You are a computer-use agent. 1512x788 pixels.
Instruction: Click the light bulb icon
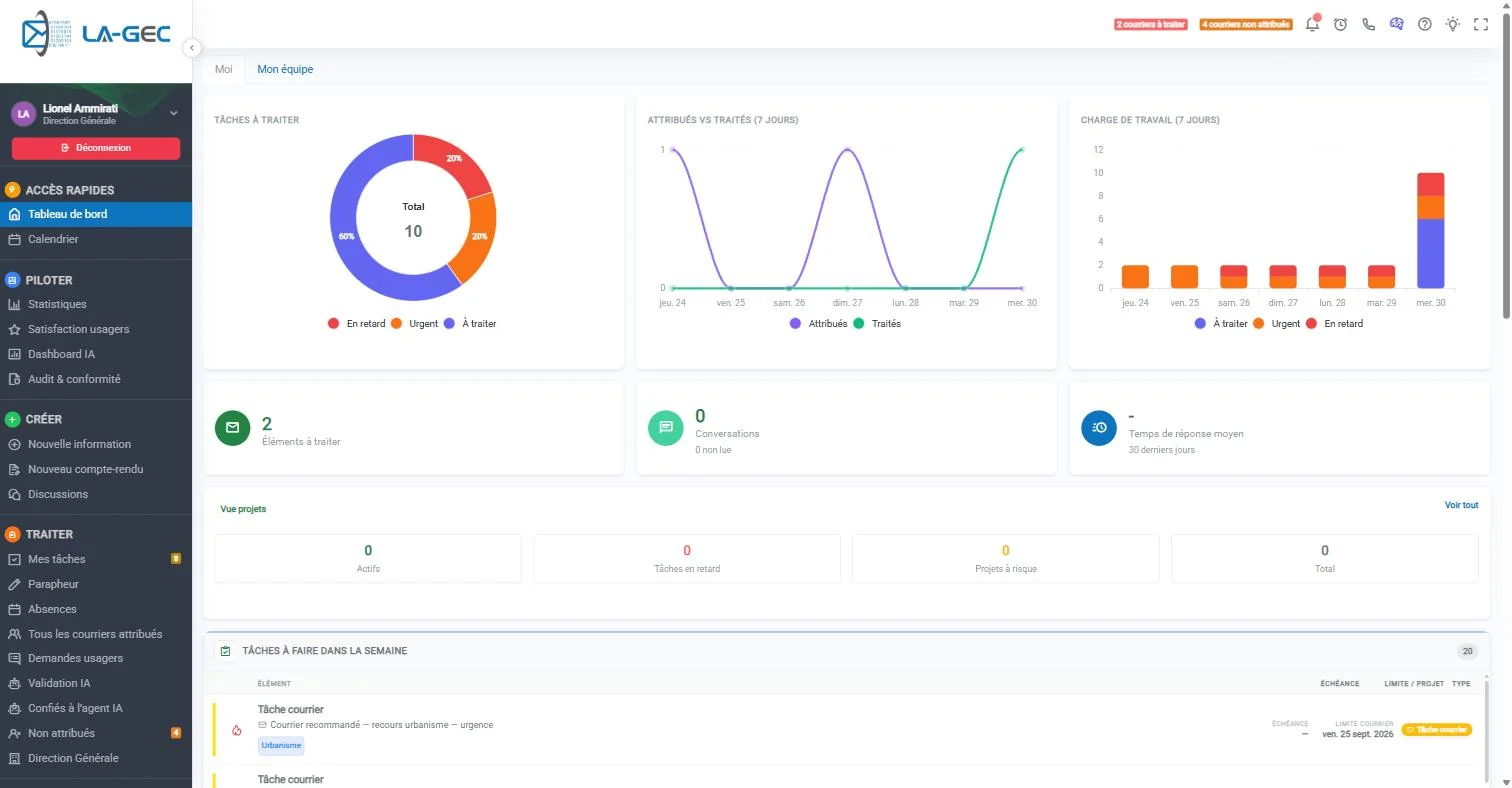tap(1453, 24)
